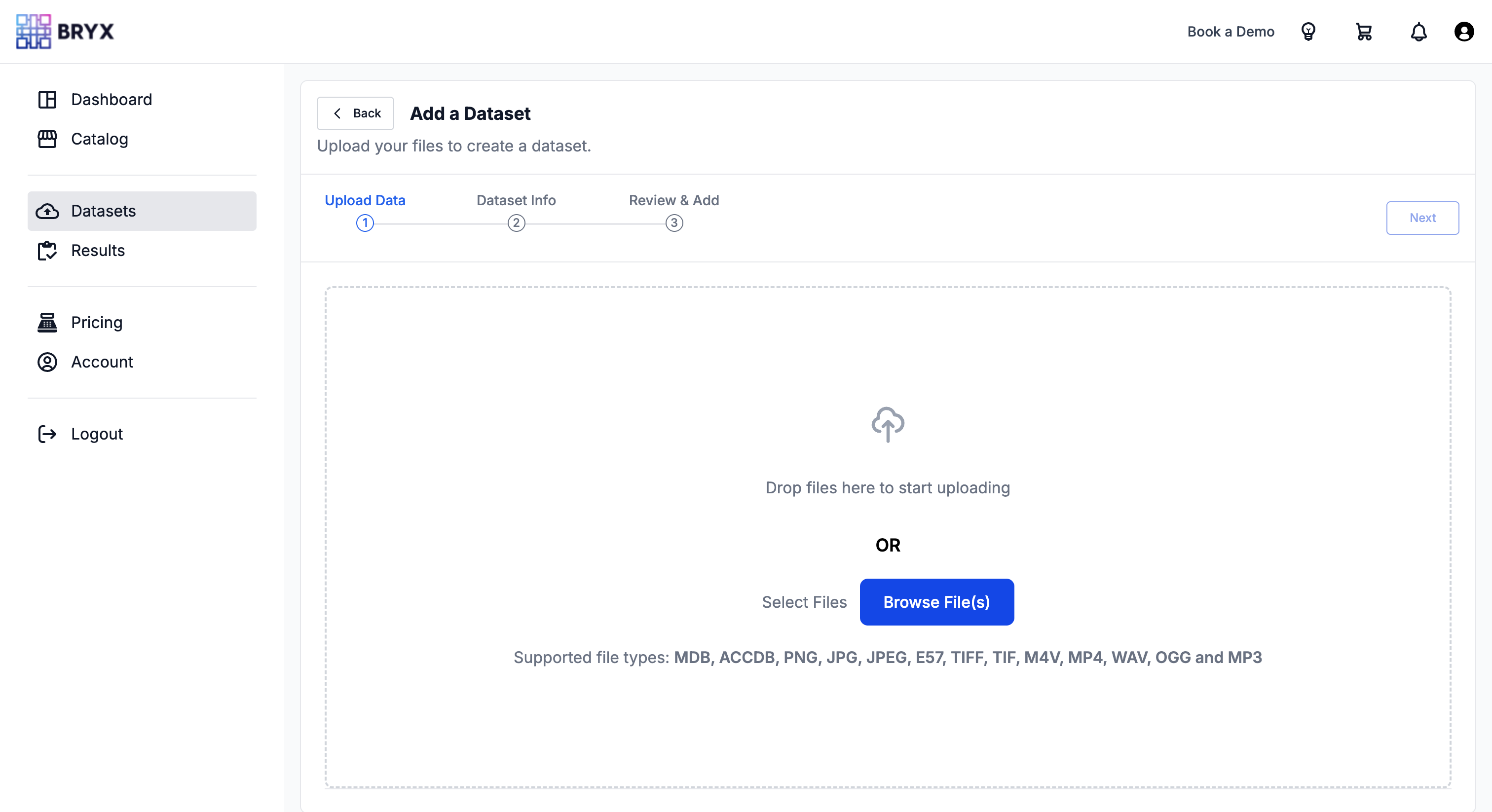The height and width of the screenshot is (812, 1492).
Task: Select the Catalog storefront icon
Action: (47, 139)
